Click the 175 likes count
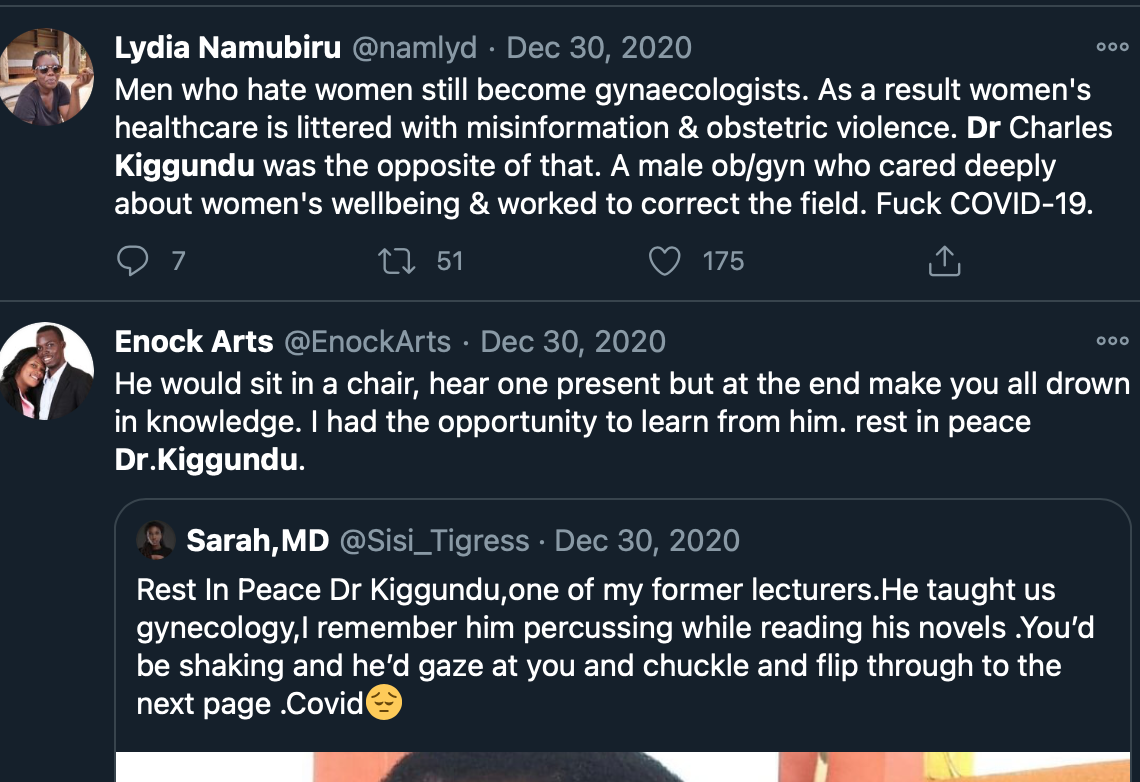Screen dimensions: 1140x782 coord(723,261)
